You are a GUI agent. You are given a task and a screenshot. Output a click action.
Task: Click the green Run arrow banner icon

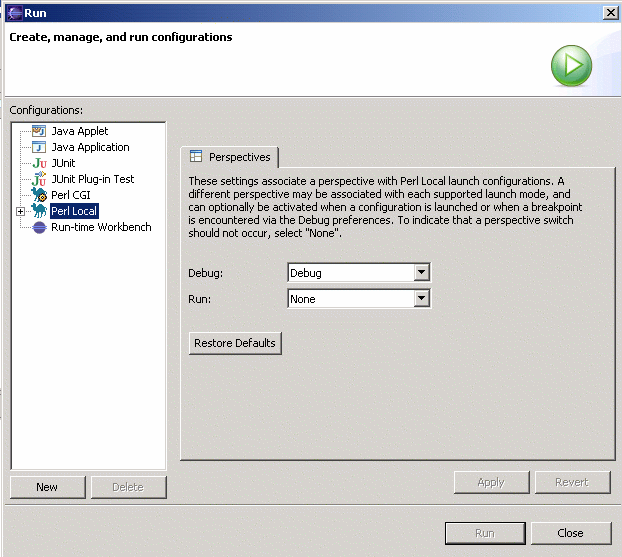[571, 65]
